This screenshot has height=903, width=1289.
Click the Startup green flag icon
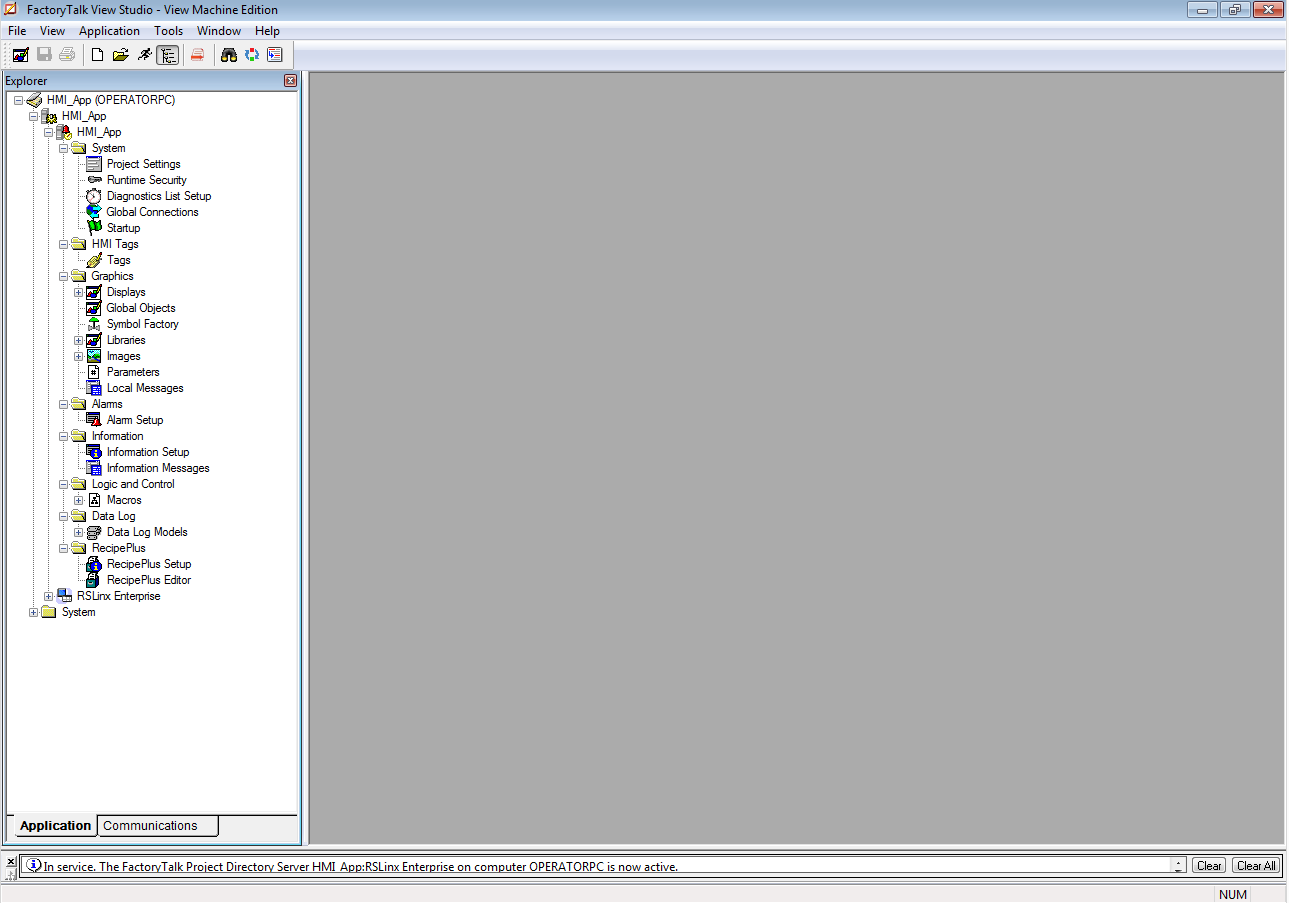point(94,228)
